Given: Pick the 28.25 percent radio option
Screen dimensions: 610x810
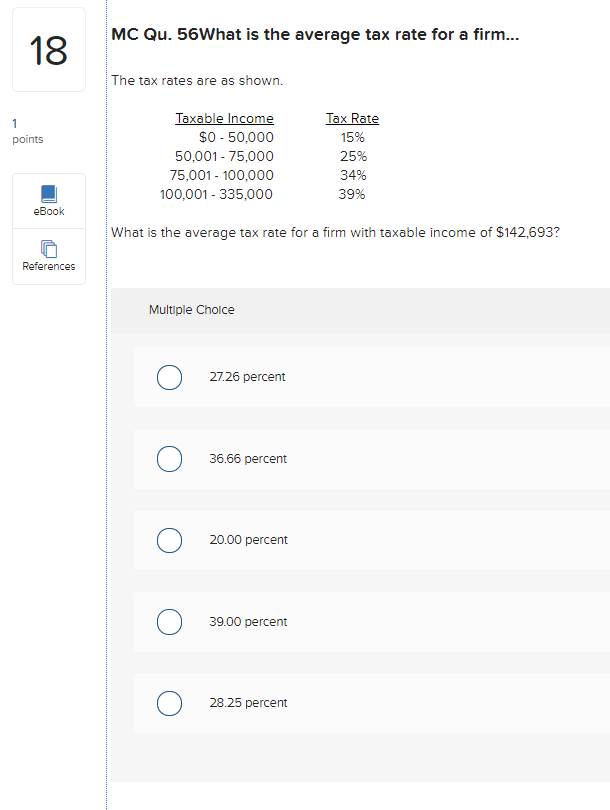Looking at the screenshot, I should [169, 703].
